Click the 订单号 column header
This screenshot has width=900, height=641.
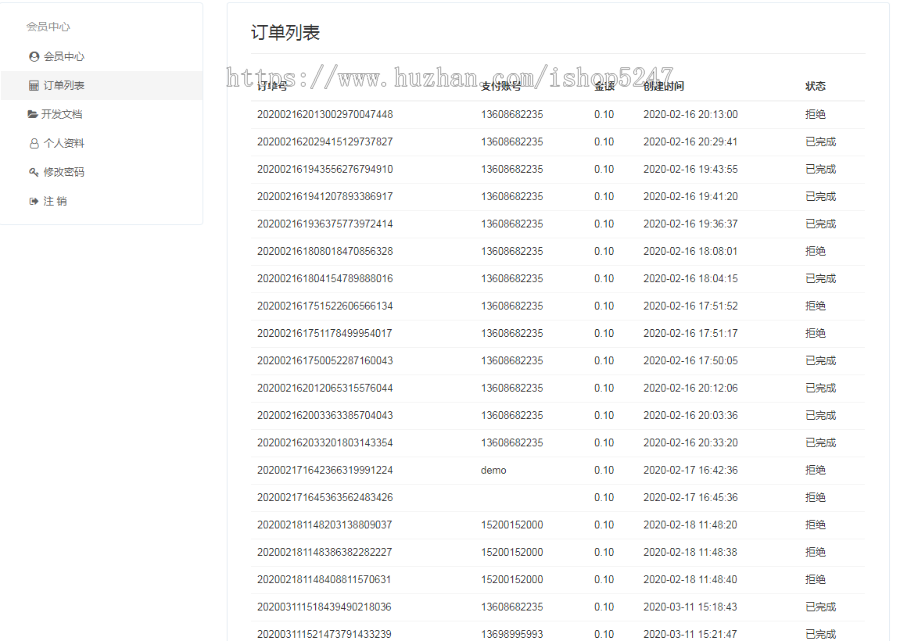click(x=272, y=86)
